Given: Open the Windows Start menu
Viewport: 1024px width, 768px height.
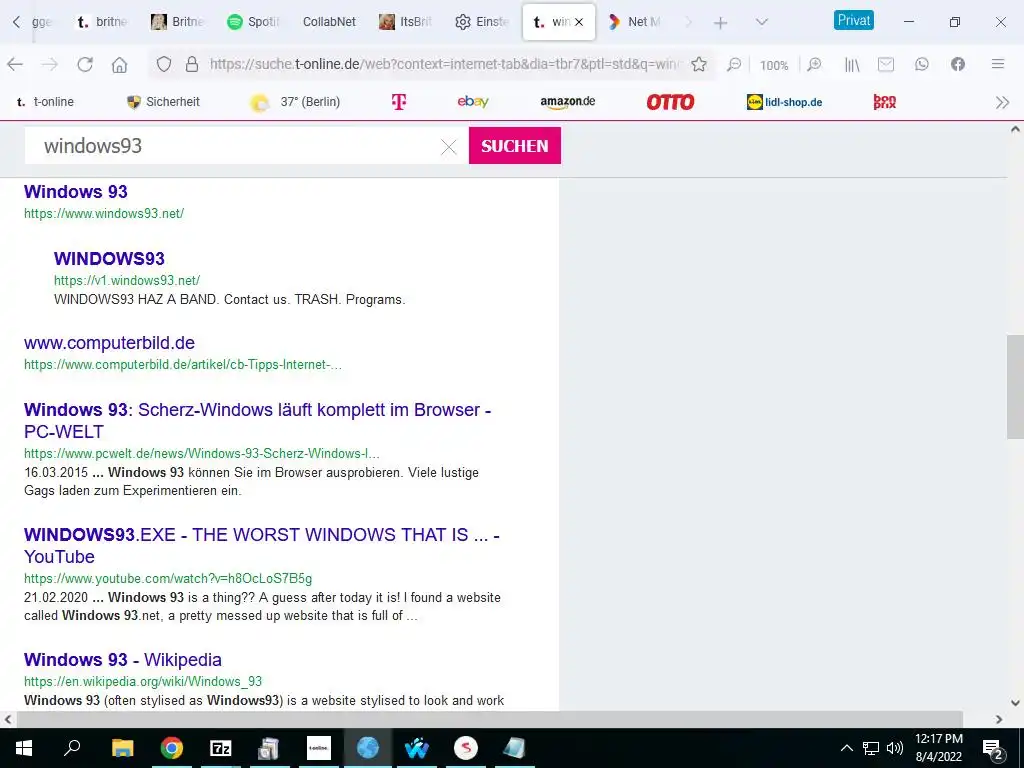Looking at the screenshot, I should pyautogui.click(x=24, y=748).
